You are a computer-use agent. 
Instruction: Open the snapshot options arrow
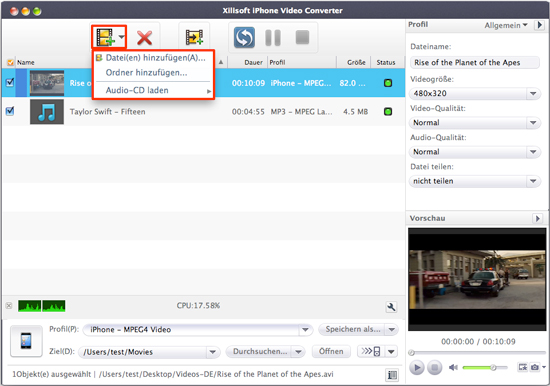544,367
